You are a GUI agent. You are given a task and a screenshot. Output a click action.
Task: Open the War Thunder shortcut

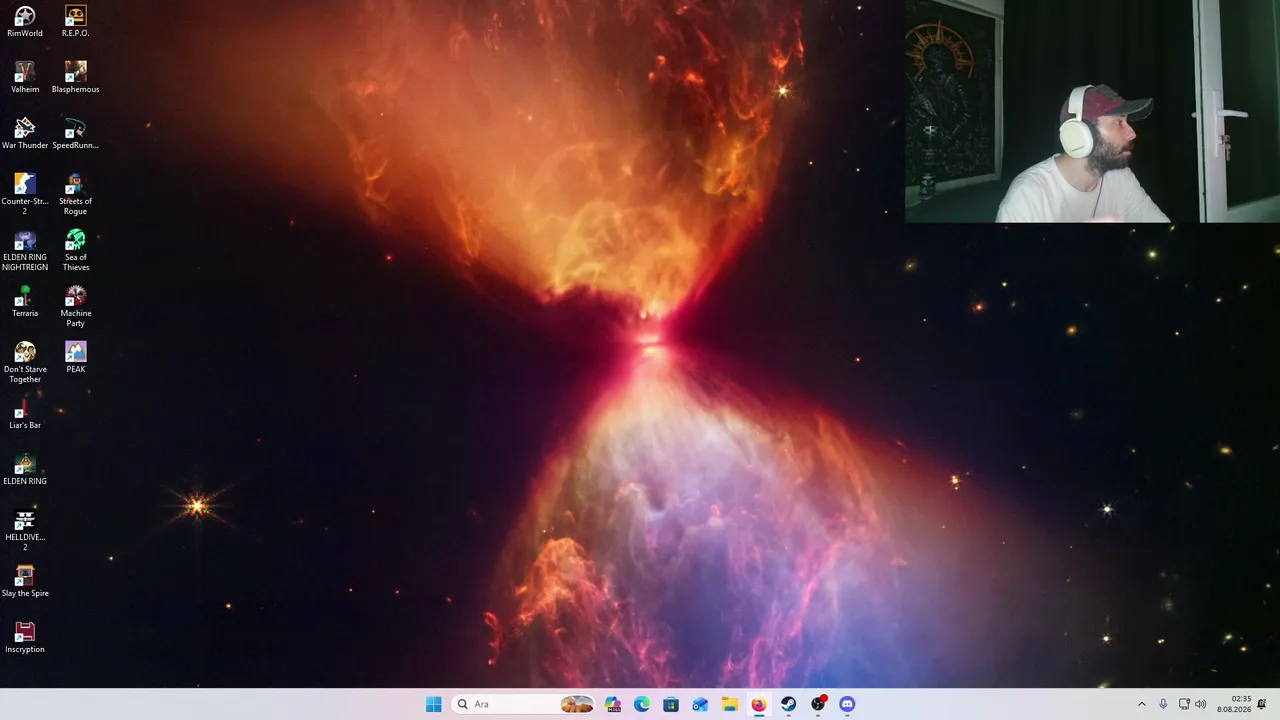tap(25, 133)
